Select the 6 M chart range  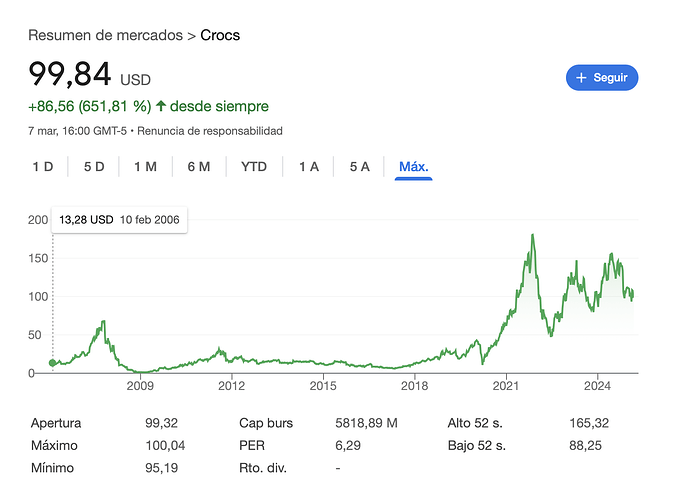tap(199, 167)
